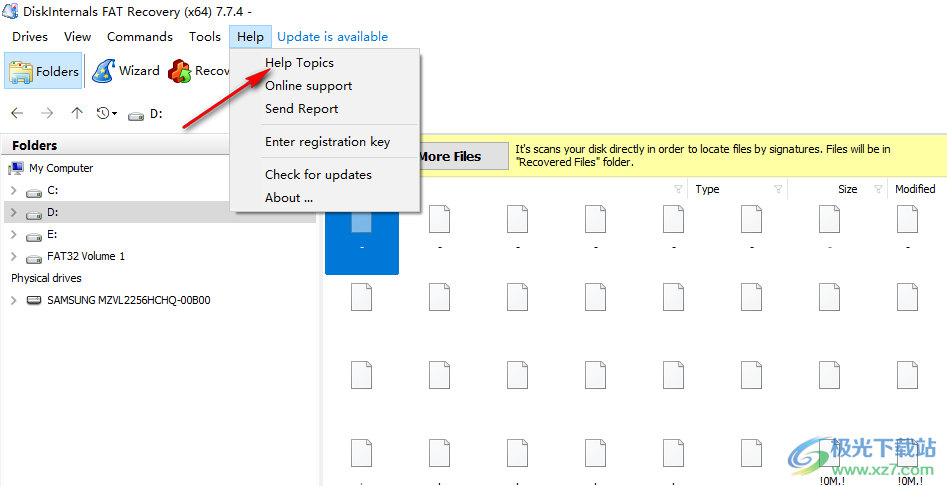Open the Tools menu

(205, 37)
